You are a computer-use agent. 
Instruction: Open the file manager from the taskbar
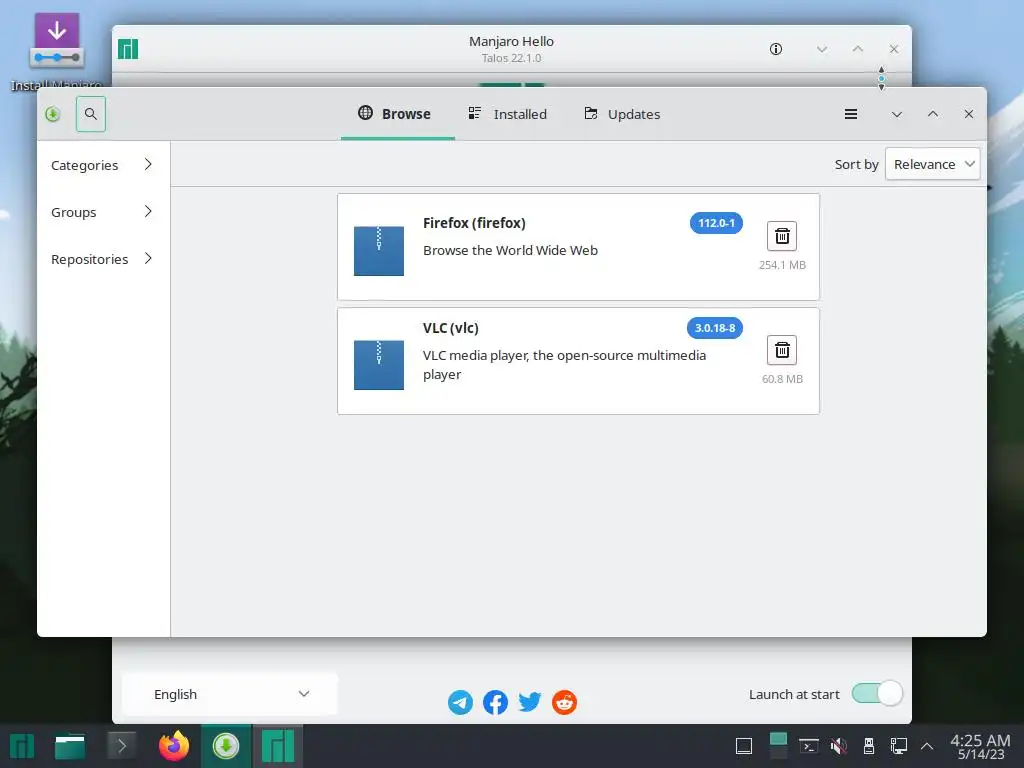70,746
